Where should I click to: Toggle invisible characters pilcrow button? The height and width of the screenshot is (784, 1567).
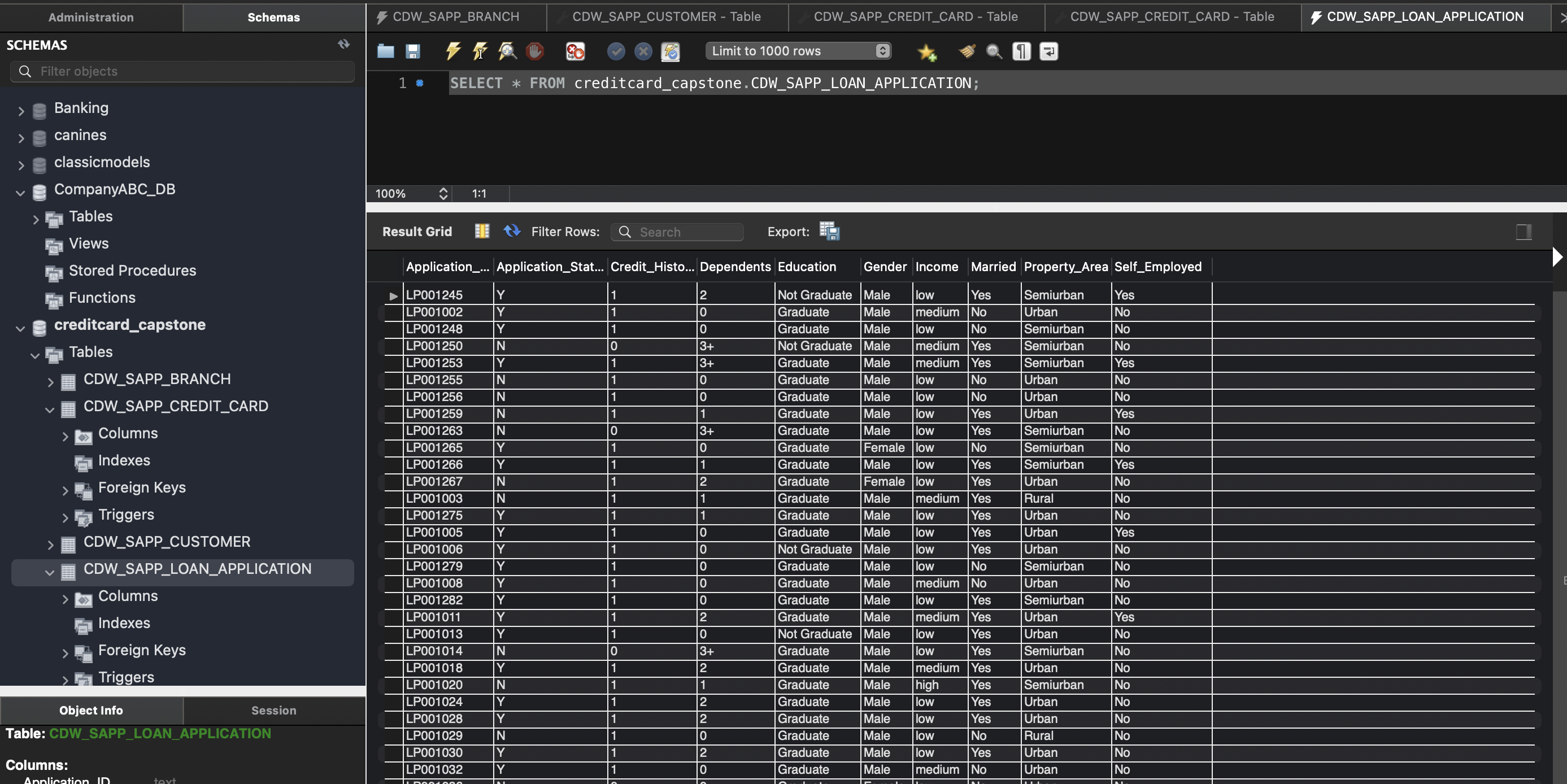[1021, 51]
